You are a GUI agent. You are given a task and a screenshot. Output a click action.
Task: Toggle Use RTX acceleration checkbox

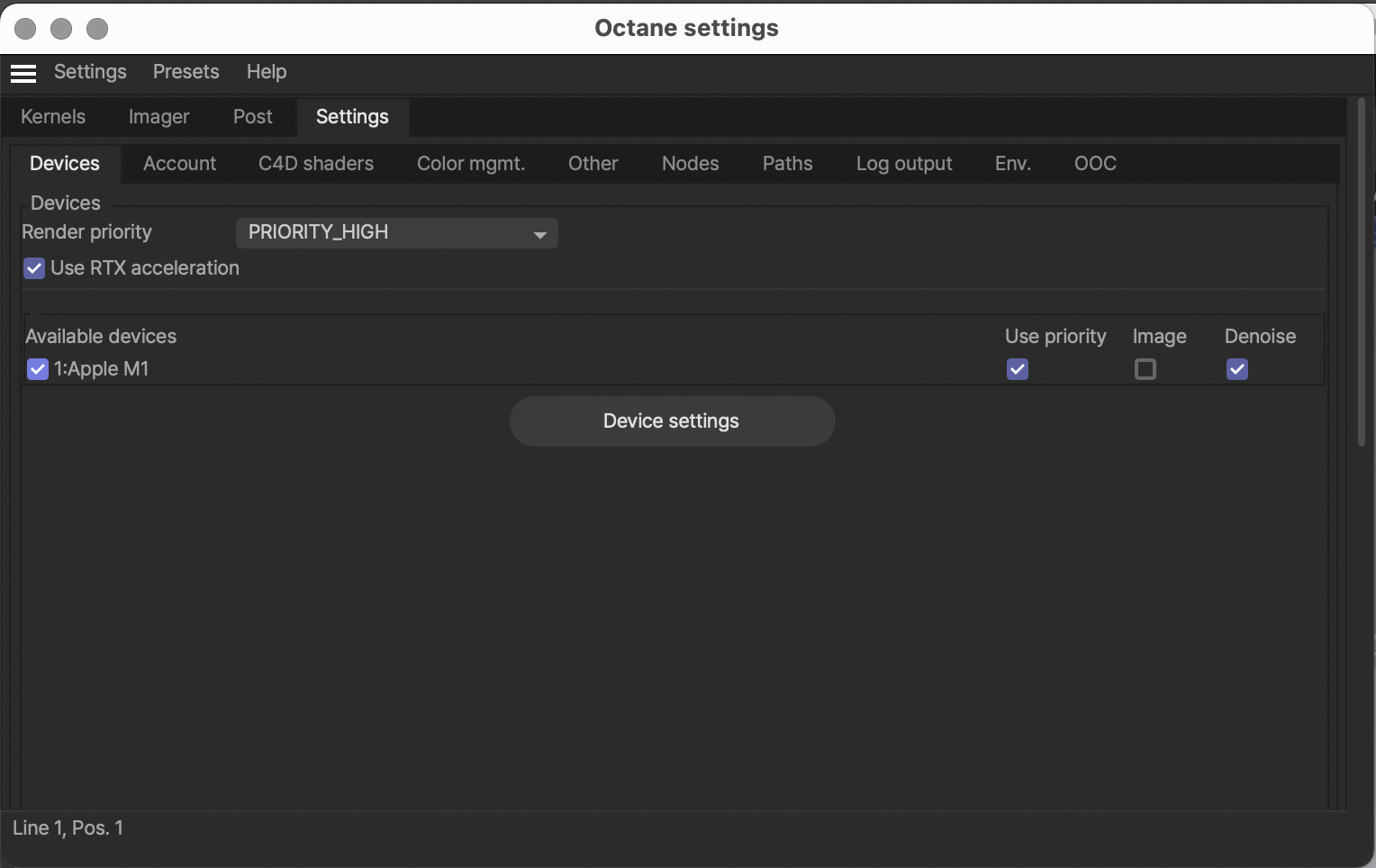click(x=34, y=268)
